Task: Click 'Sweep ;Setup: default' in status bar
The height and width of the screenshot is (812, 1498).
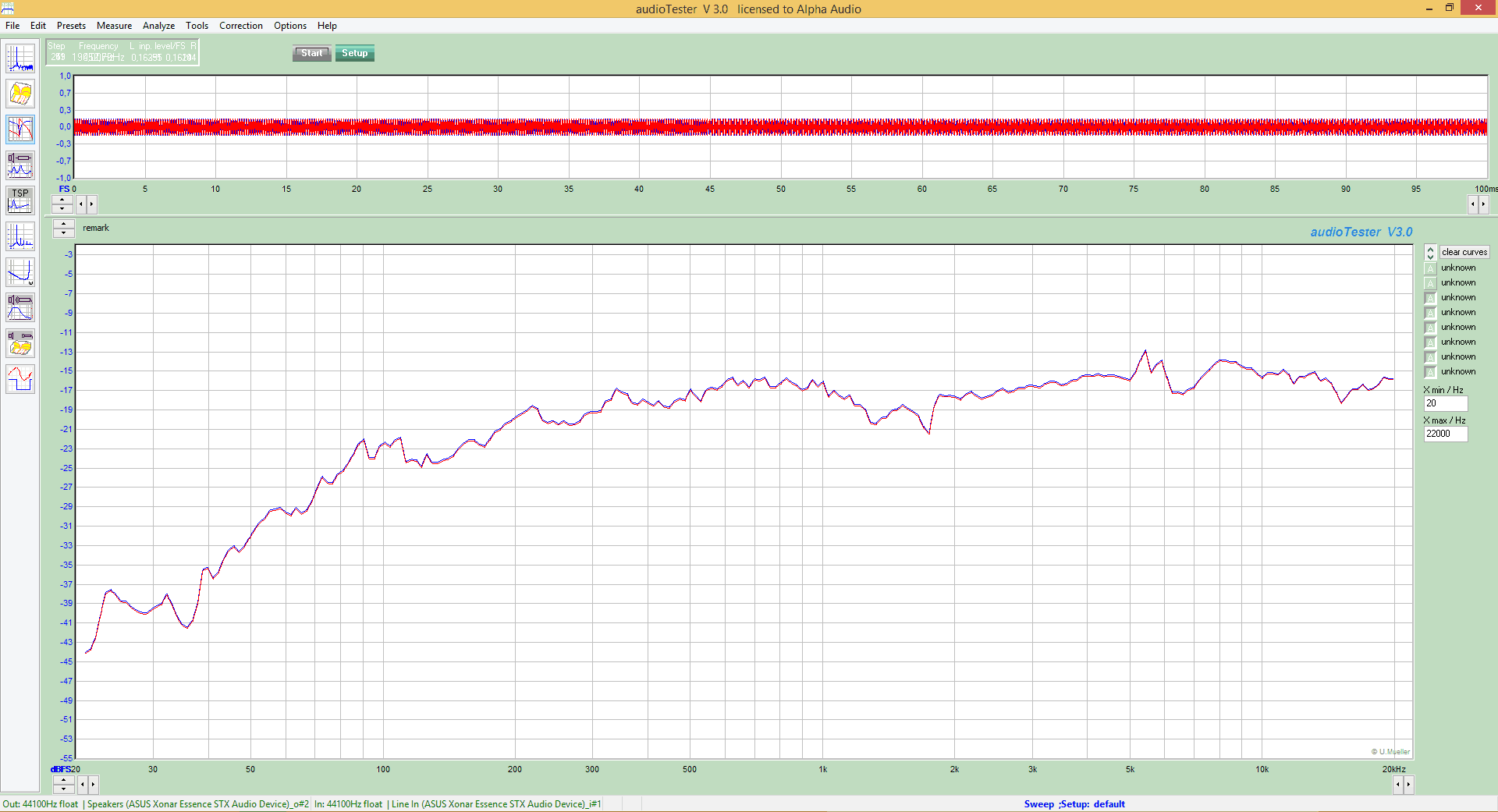Action: click(1074, 804)
